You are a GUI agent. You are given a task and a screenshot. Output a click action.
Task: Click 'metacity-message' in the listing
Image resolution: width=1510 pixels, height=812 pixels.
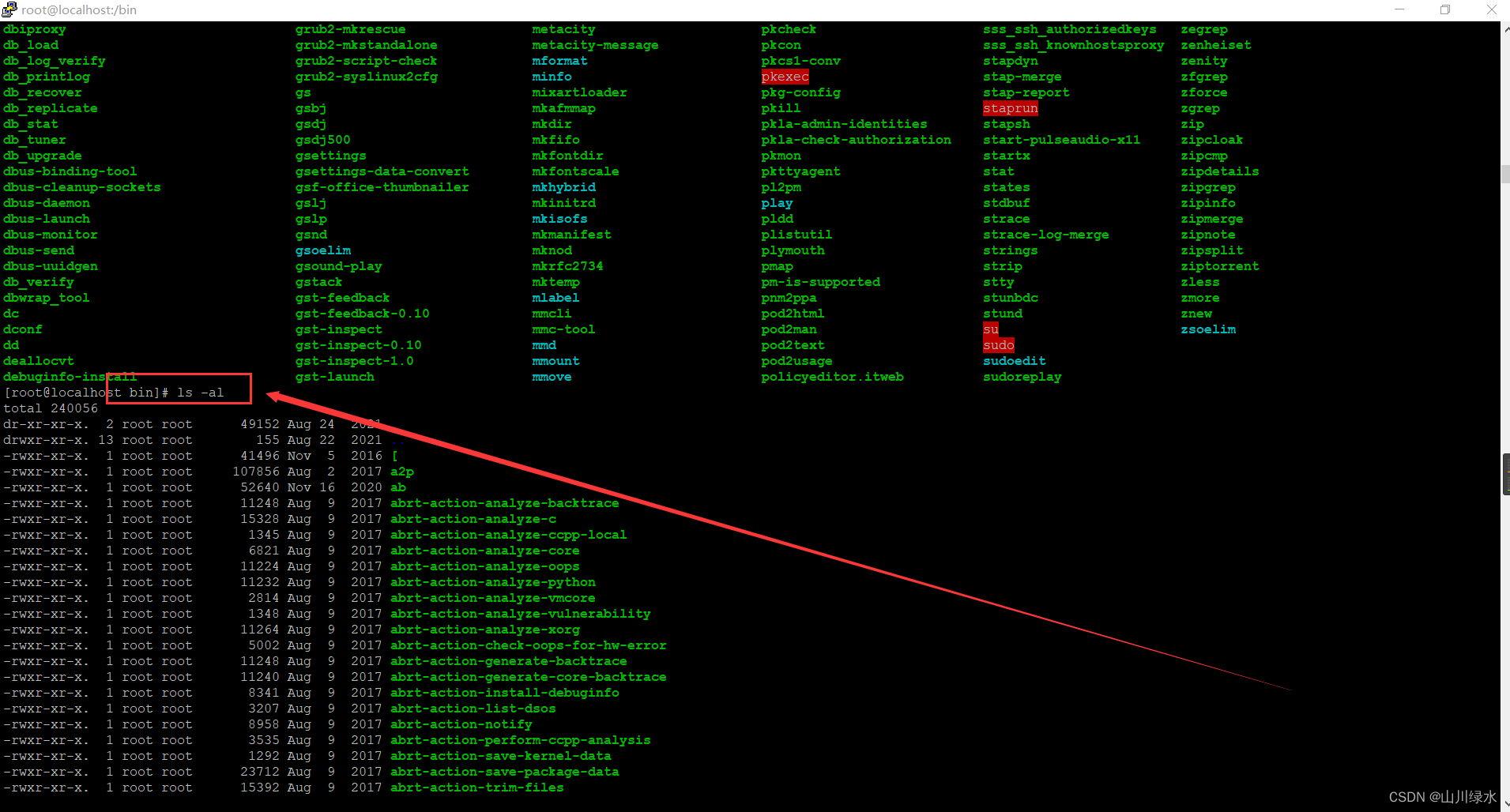pyautogui.click(x=595, y=45)
